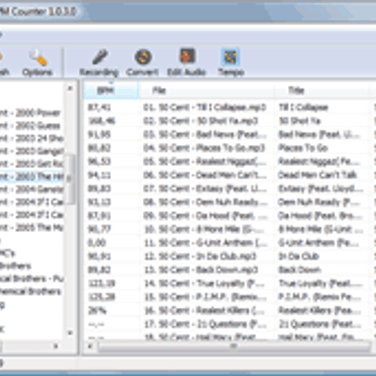Select file '02. 50 Cent - 50 Shot Ya.mp3'
The height and width of the screenshot is (376, 376).
point(201,121)
